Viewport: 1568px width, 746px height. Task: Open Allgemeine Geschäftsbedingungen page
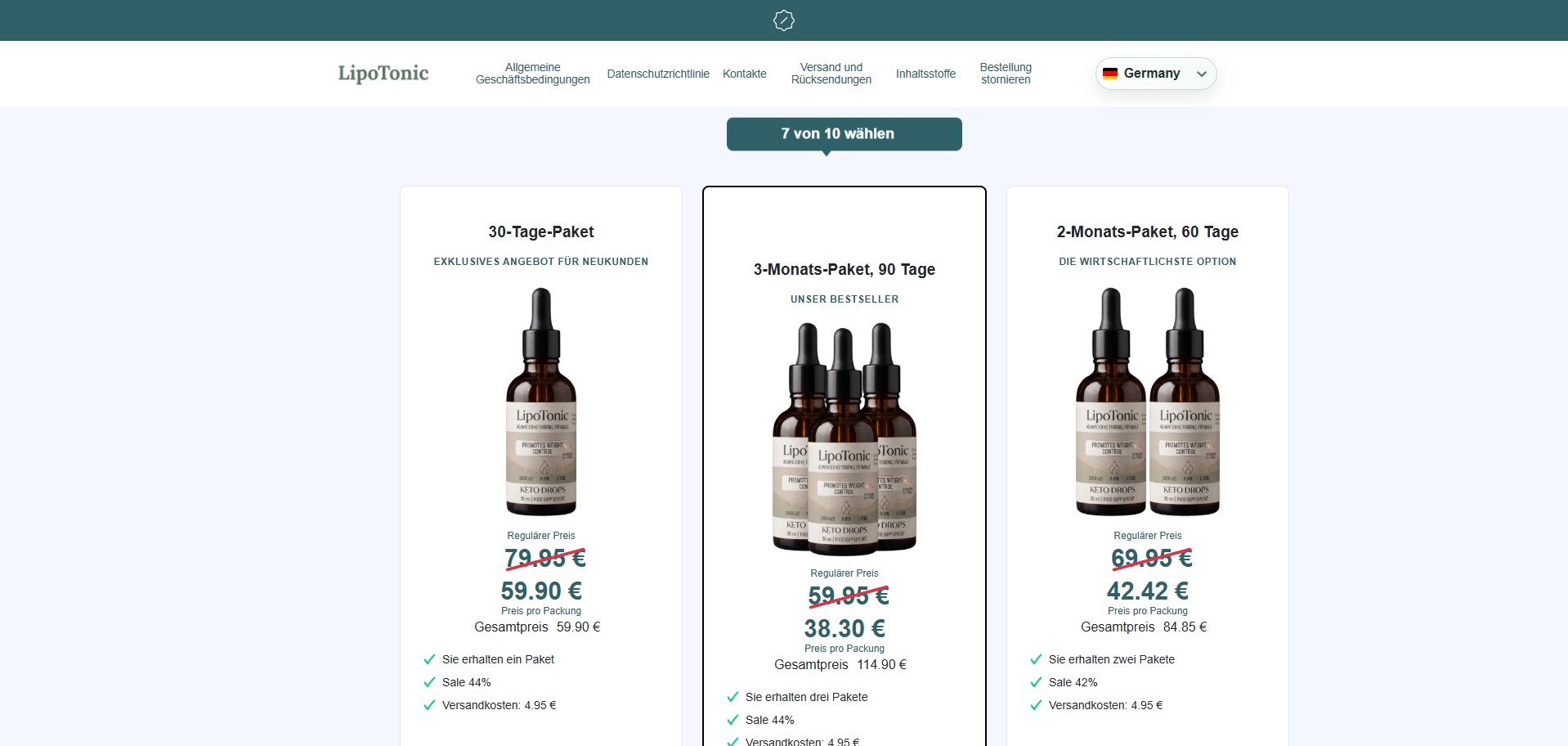coord(533,74)
